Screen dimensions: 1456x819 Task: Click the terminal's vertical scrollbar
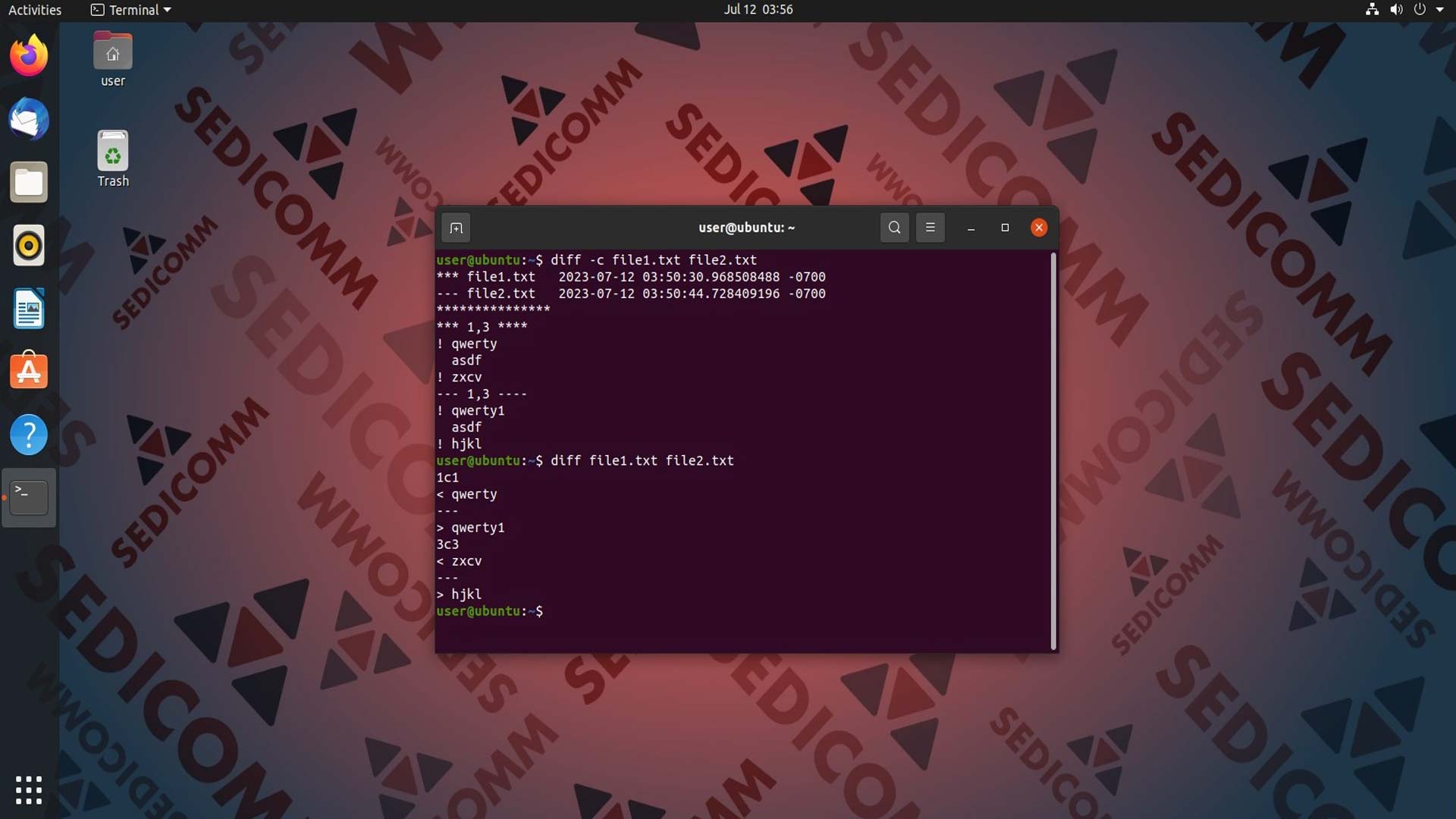click(x=1053, y=451)
